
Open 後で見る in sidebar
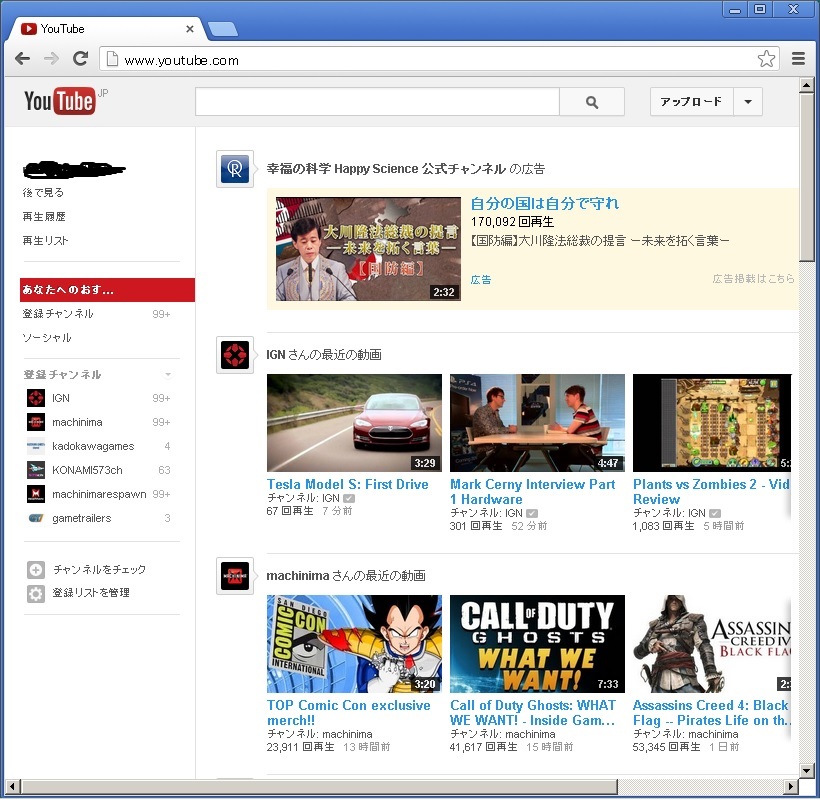(43, 192)
